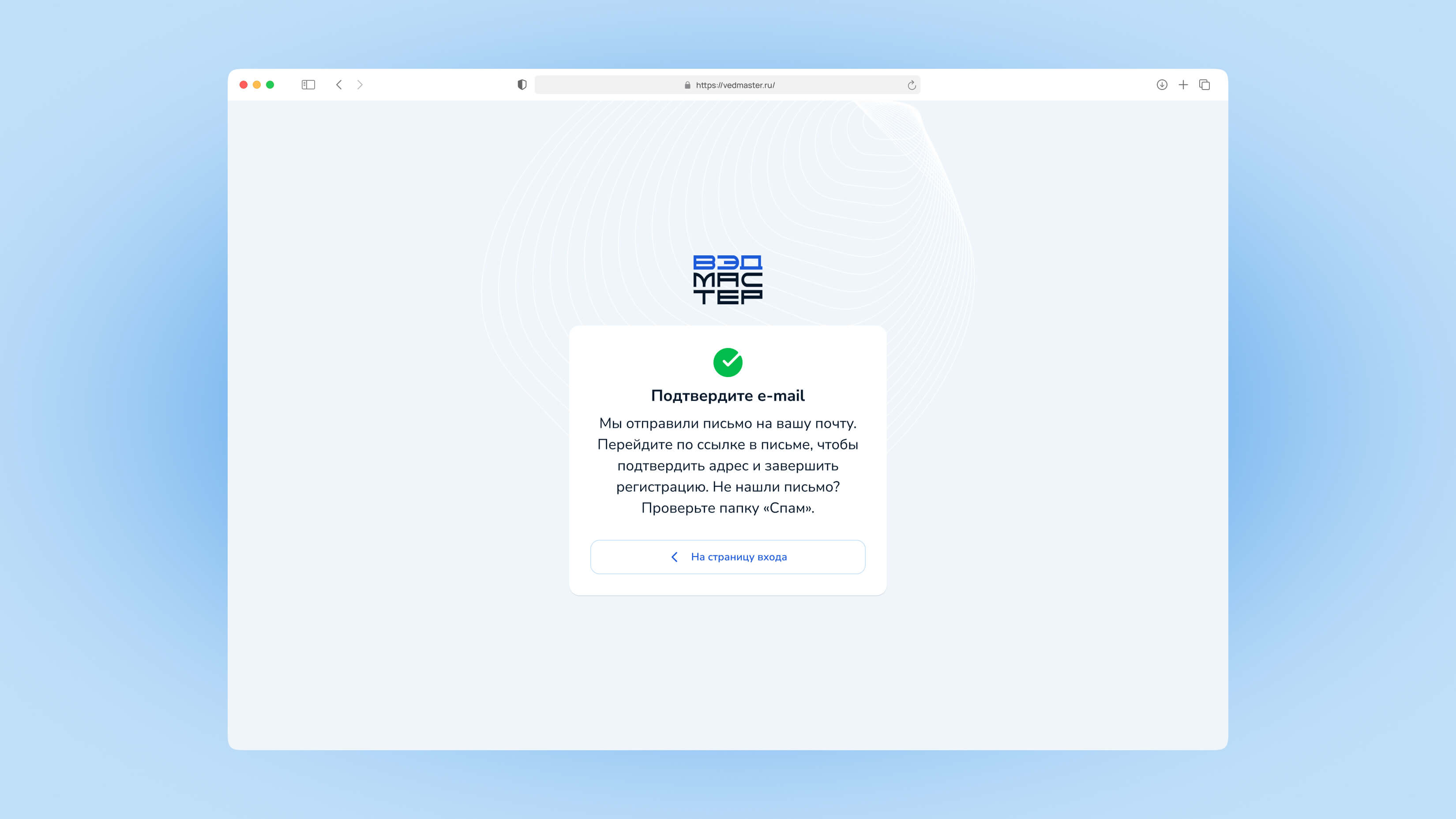Open the privacy shield report icon

(522, 85)
